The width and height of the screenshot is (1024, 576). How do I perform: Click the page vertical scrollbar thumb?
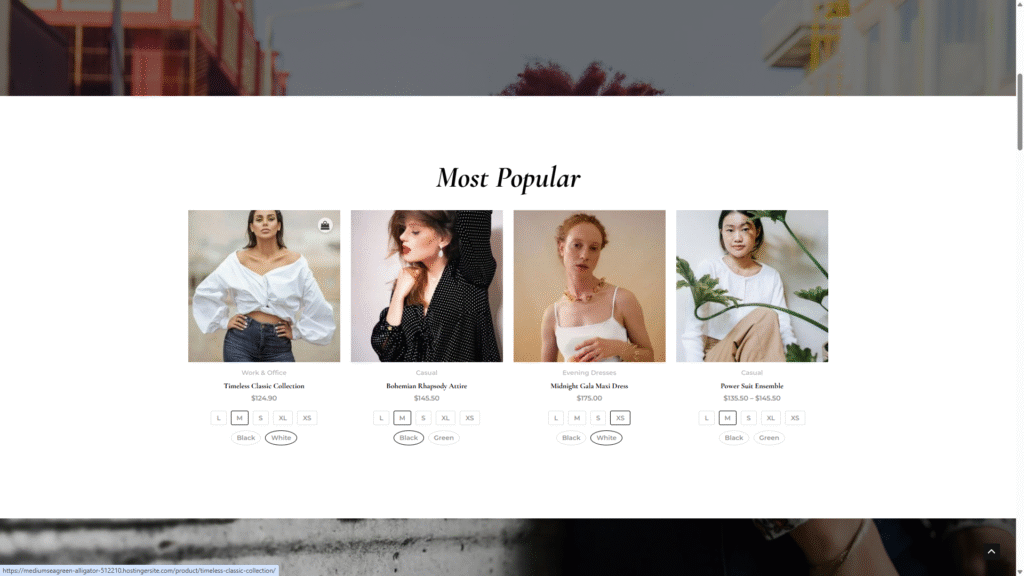coord(1019,112)
